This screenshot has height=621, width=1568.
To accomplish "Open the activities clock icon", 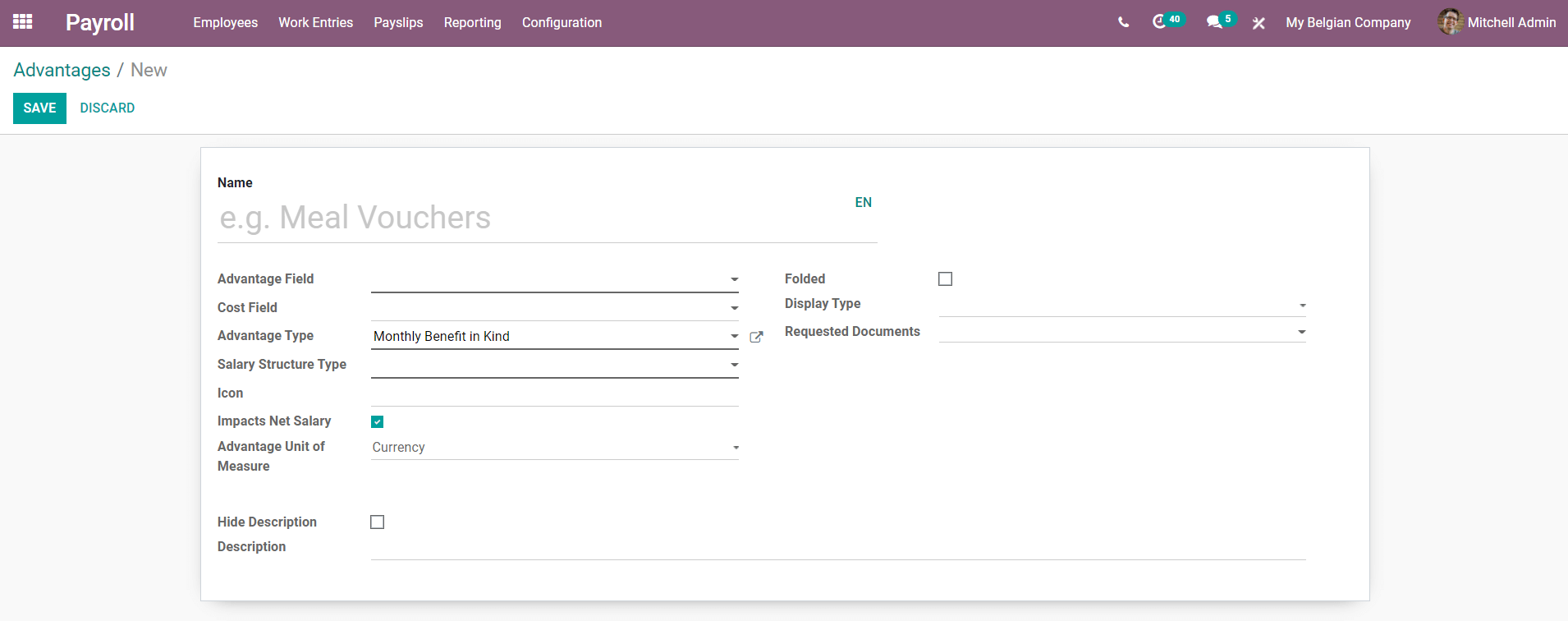I will pos(1158,22).
